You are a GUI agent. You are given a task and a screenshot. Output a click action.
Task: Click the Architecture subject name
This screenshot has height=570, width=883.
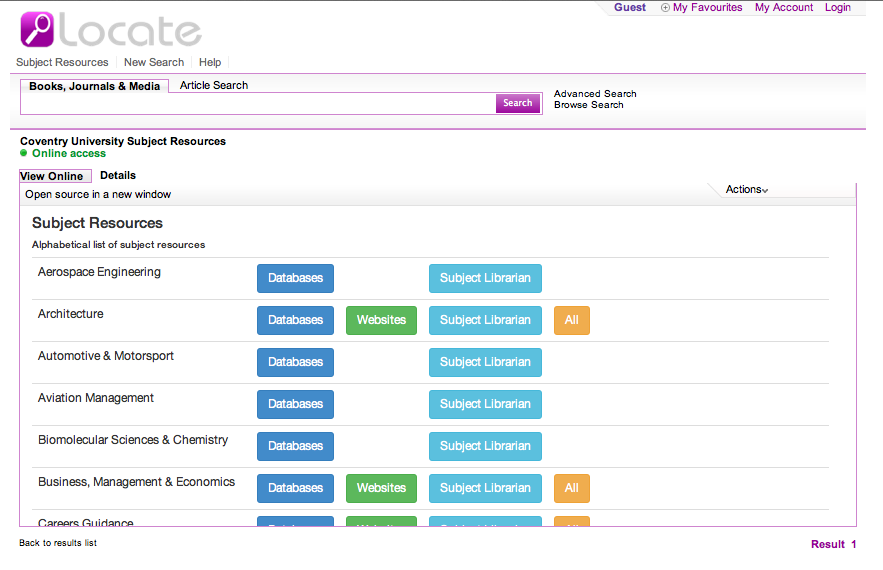coord(70,314)
